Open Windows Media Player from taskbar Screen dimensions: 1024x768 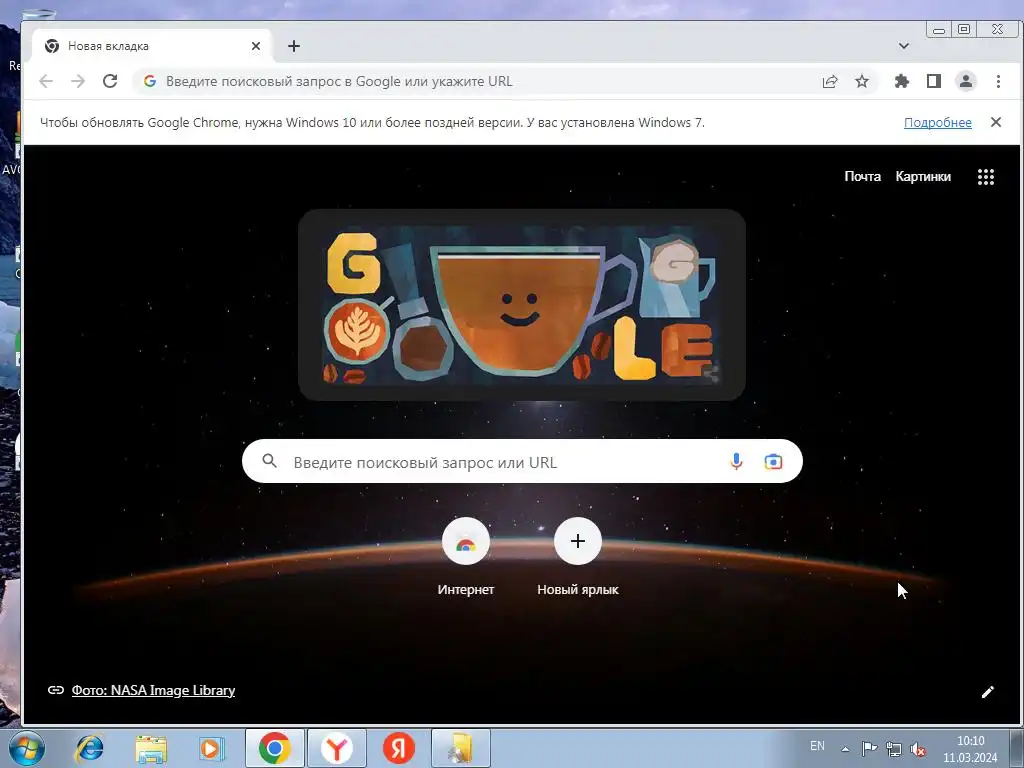tap(212, 748)
